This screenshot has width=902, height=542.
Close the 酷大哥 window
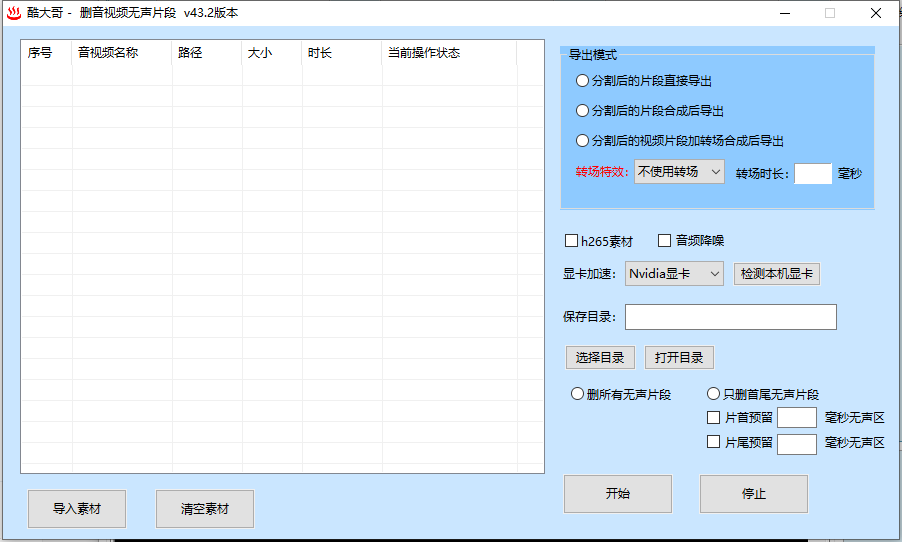pos(876,13)
